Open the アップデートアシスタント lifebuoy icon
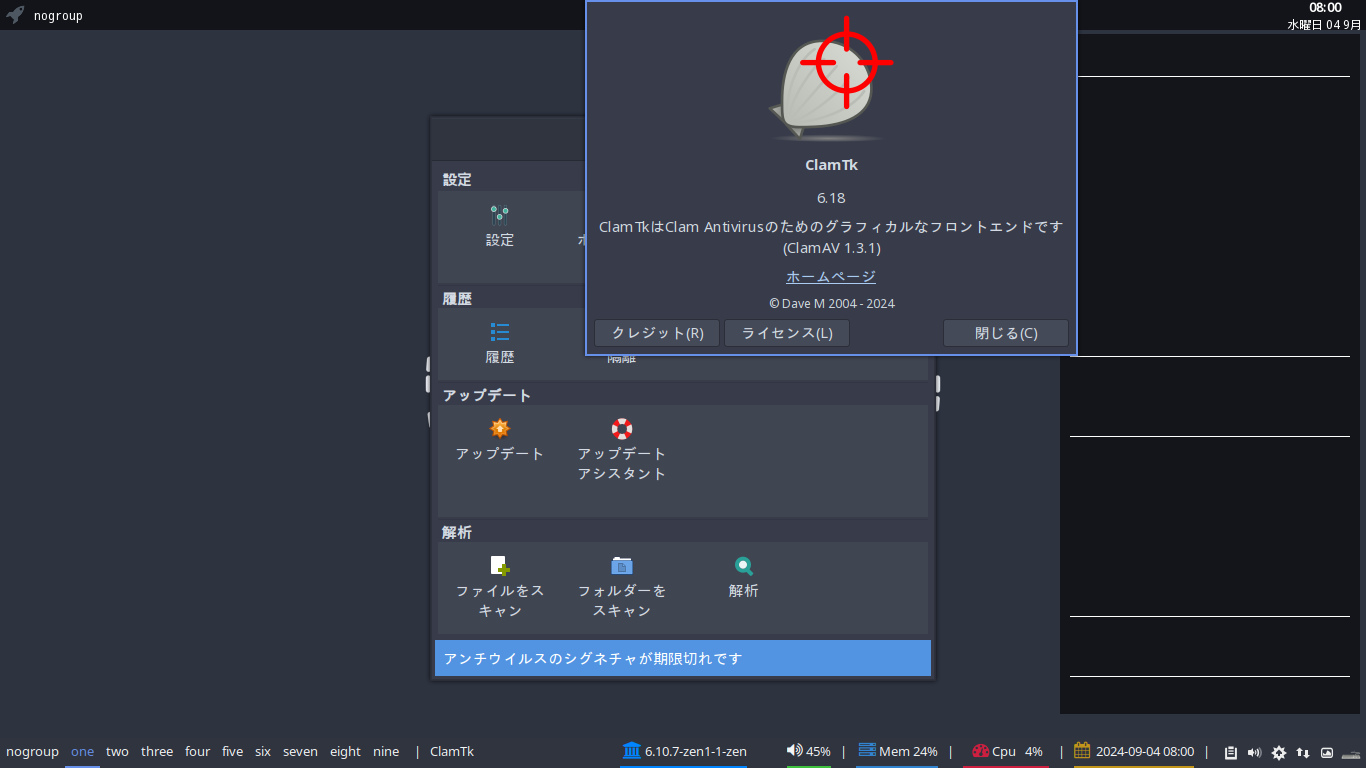Image resolution: width=1366 pixels, height=768 pixels. (622, 428)
